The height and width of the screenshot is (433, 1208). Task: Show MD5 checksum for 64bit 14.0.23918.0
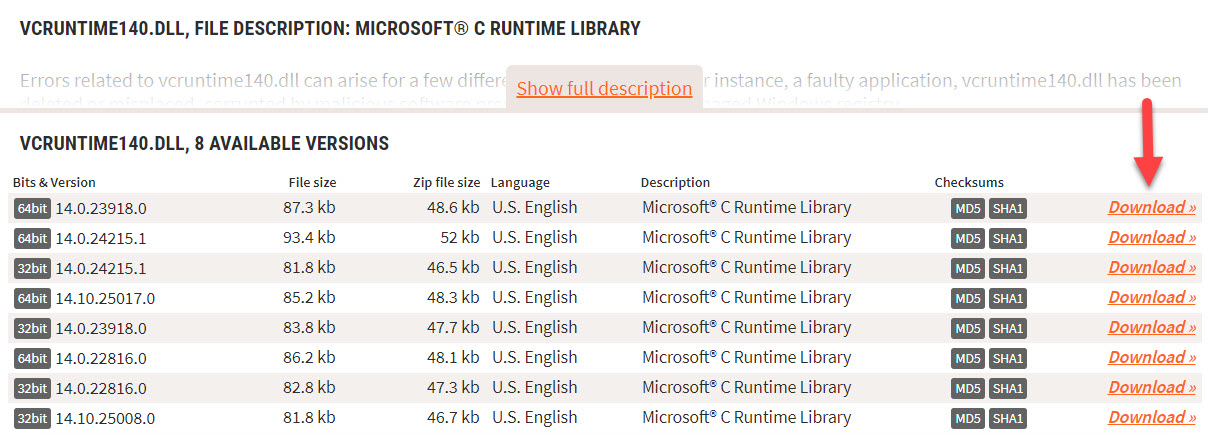click(968, 209)
